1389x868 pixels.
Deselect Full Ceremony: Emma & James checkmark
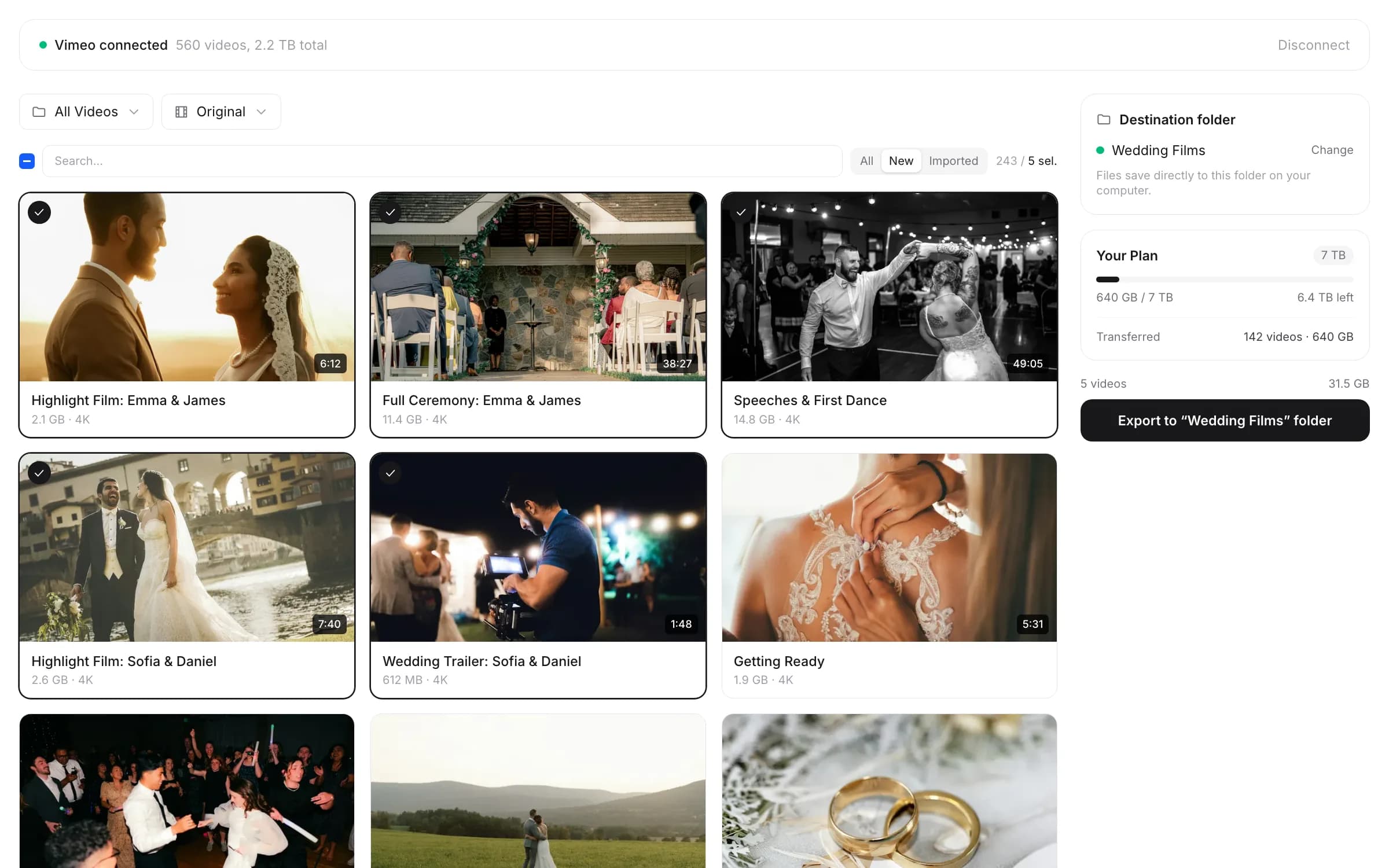point(391,212)
